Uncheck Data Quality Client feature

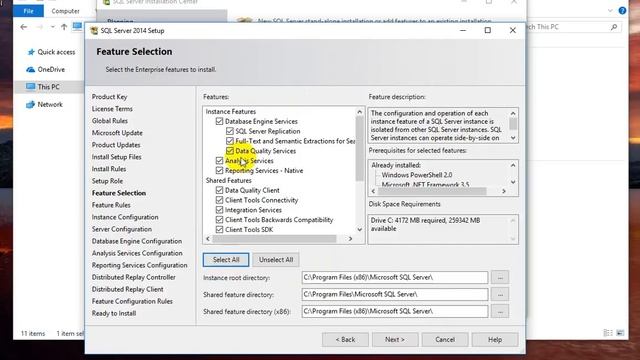point(219,190)
